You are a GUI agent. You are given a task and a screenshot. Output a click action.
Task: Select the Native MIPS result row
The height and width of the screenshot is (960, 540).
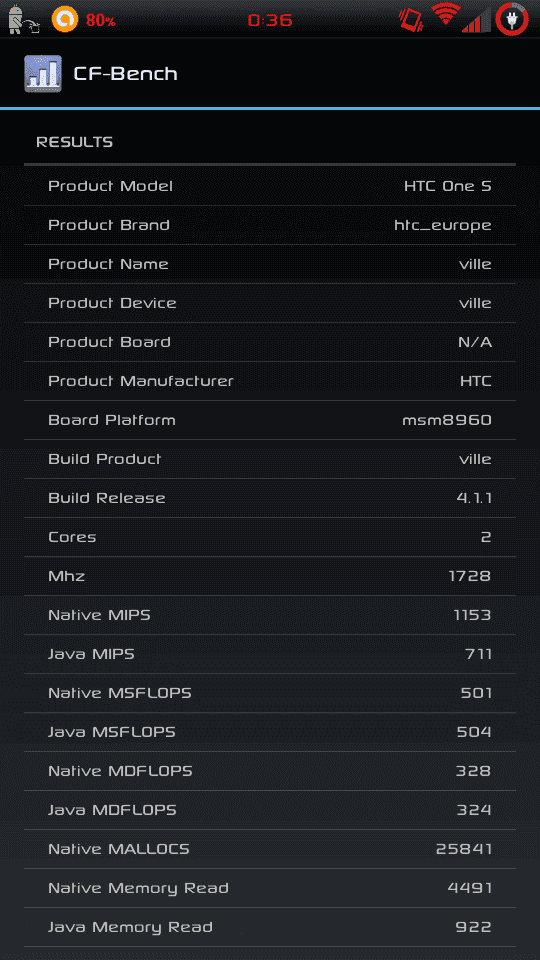pyautogui.click(x=270, y=615)
